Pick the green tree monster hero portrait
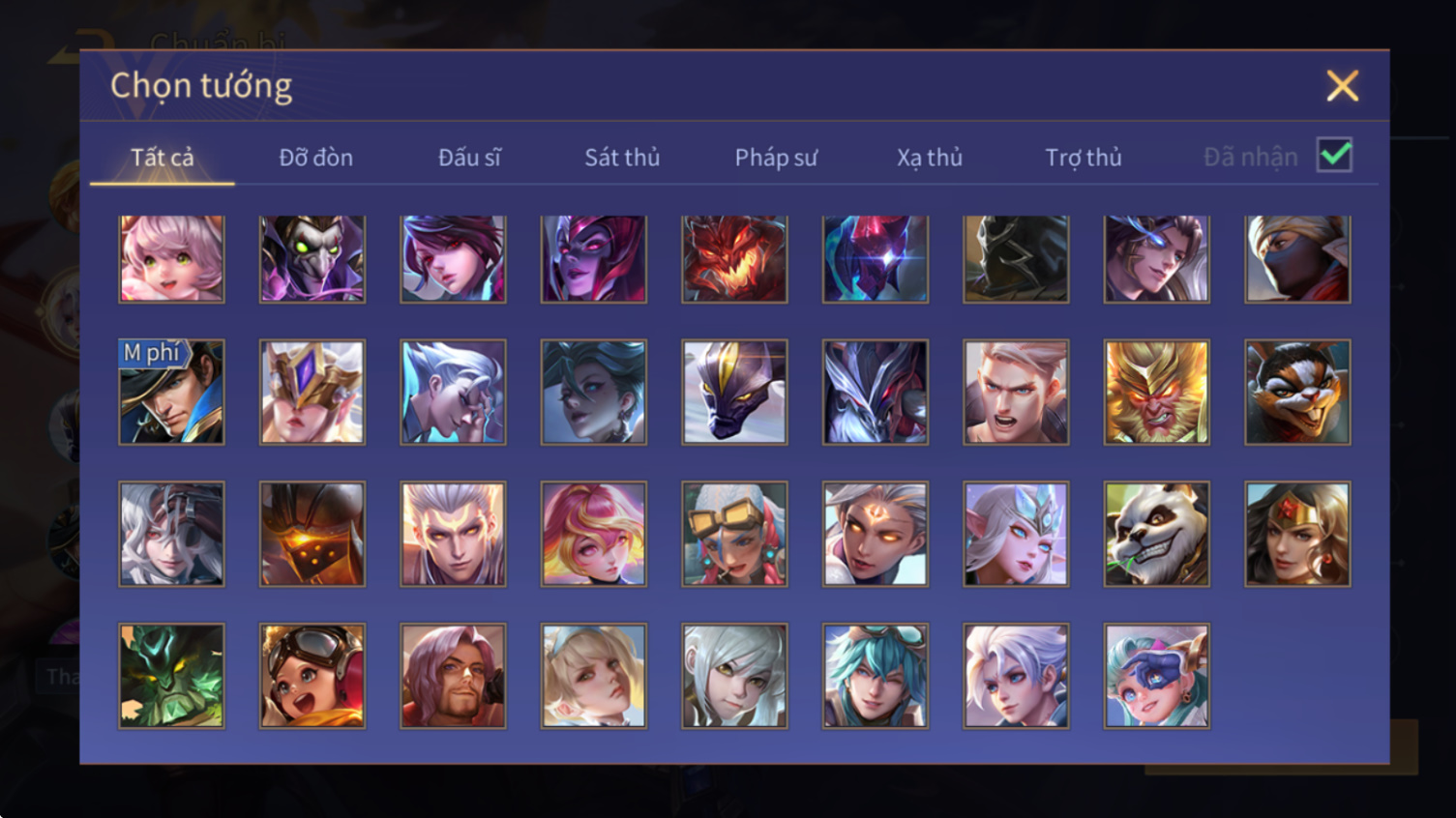1456x818 pixels. tap(171, 675)
